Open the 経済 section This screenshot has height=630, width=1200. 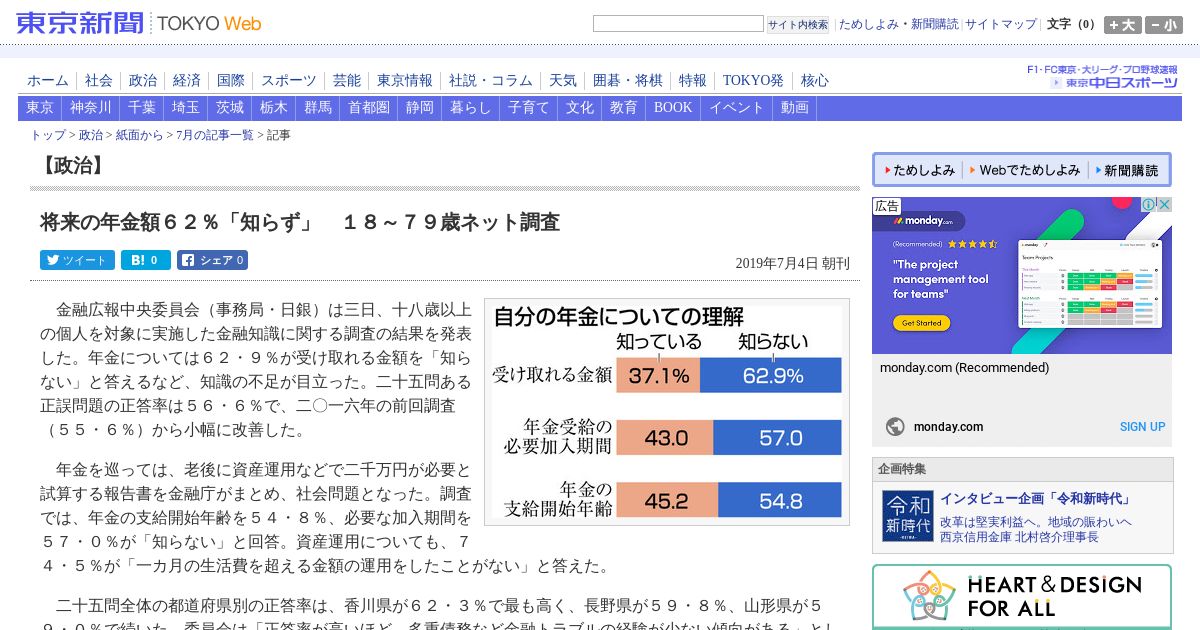click(187, 81)
